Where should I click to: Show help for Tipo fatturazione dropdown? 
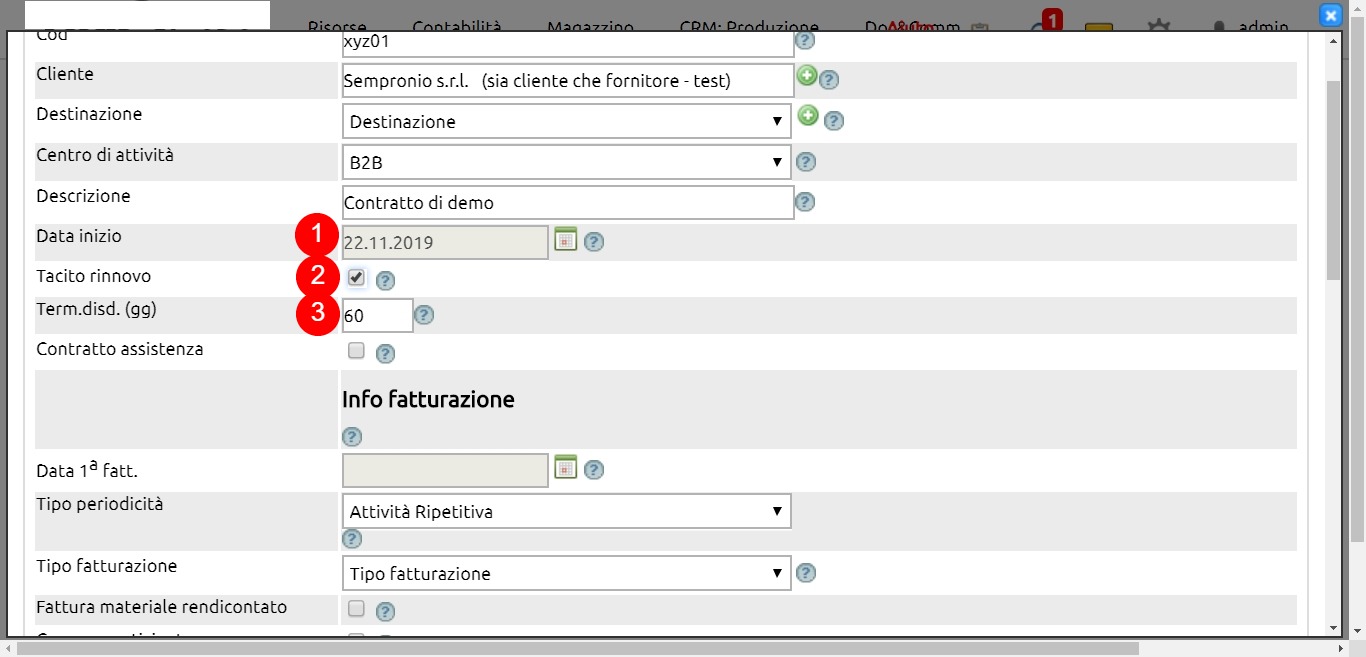tap(806, 573)
